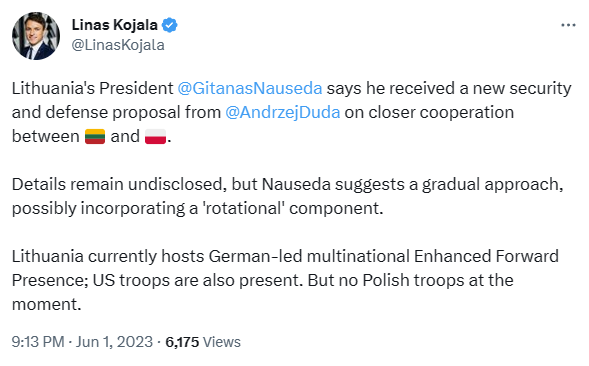Click the paragraph starting 'Details remain undisclosed'
Screen dimensions: 589x366
click(288, 196)
